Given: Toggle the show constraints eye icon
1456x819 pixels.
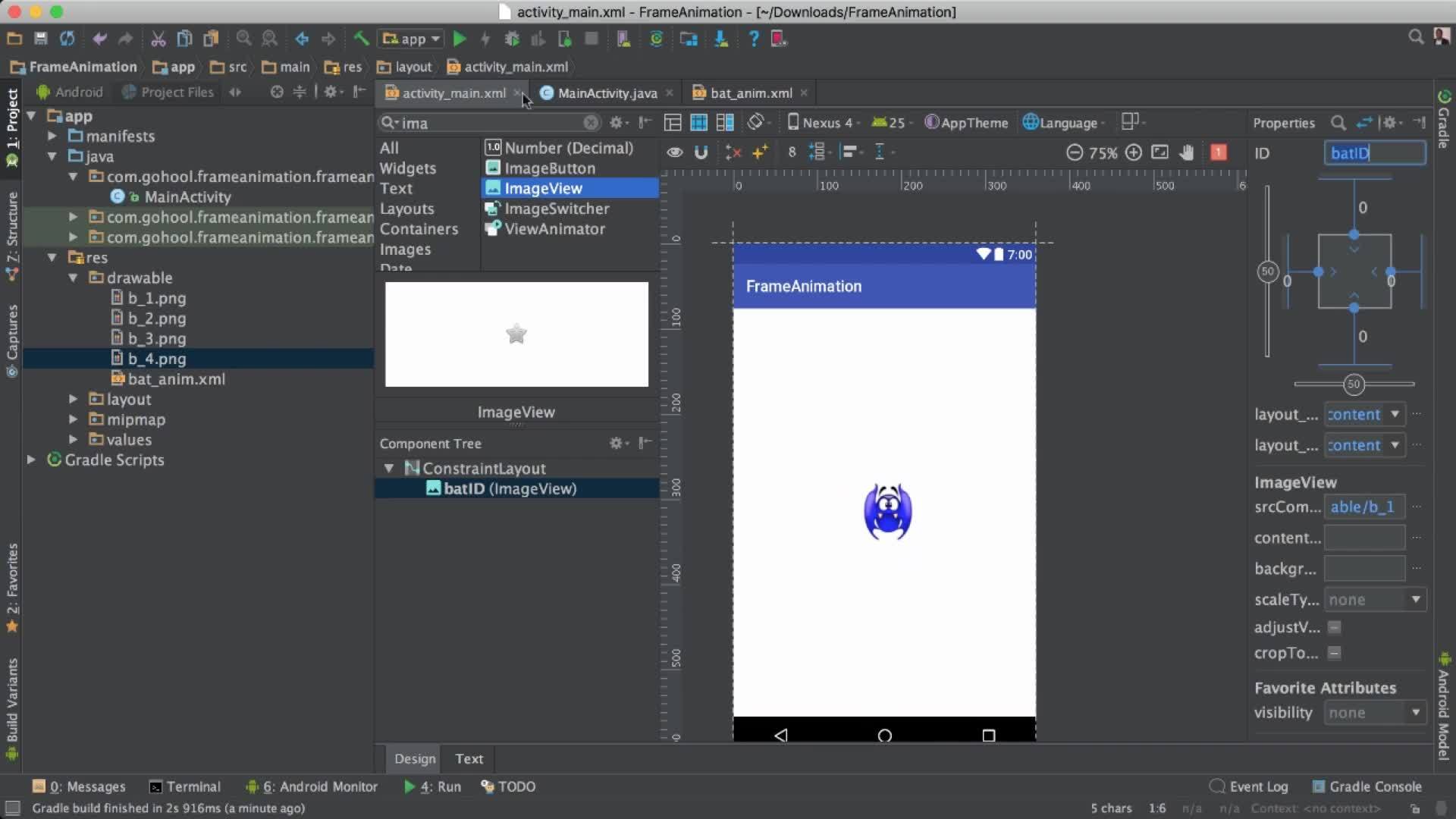Looking at the screenshot, I should pos(674,152).
